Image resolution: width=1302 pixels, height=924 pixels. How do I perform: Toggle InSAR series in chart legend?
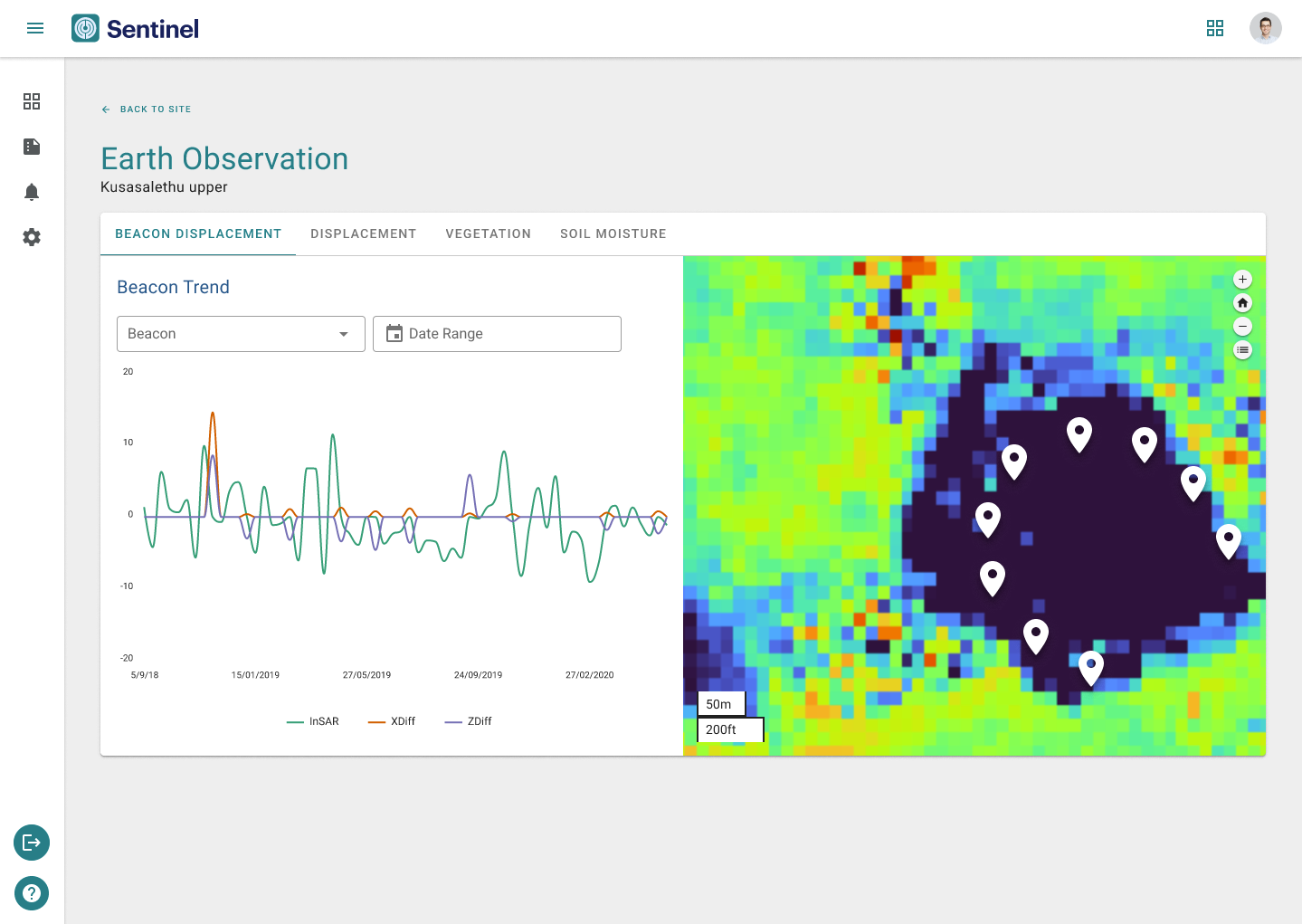tap(313, 721)
